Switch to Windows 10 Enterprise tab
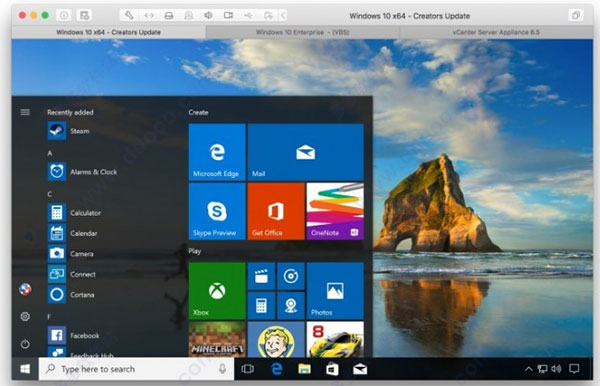600x386 pixels. point(302,32)
